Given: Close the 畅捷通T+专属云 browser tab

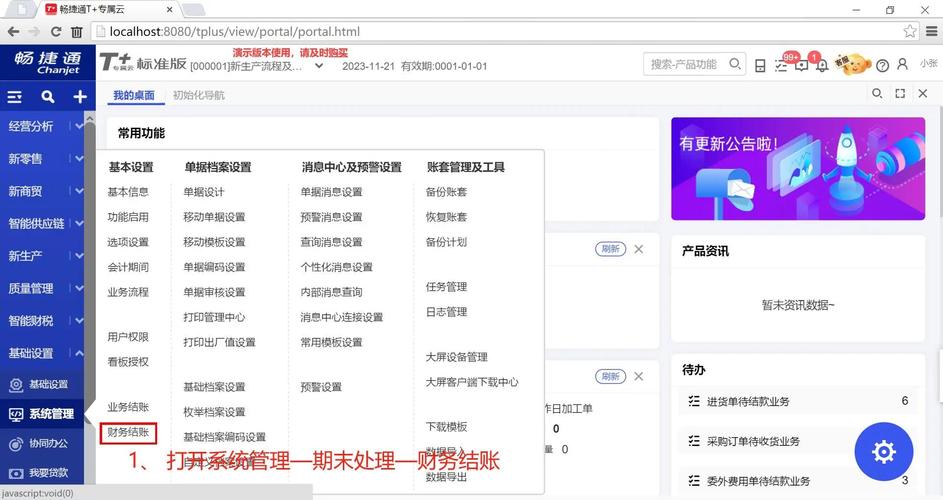Looking at the screenshot, I should tap(170, 9).
